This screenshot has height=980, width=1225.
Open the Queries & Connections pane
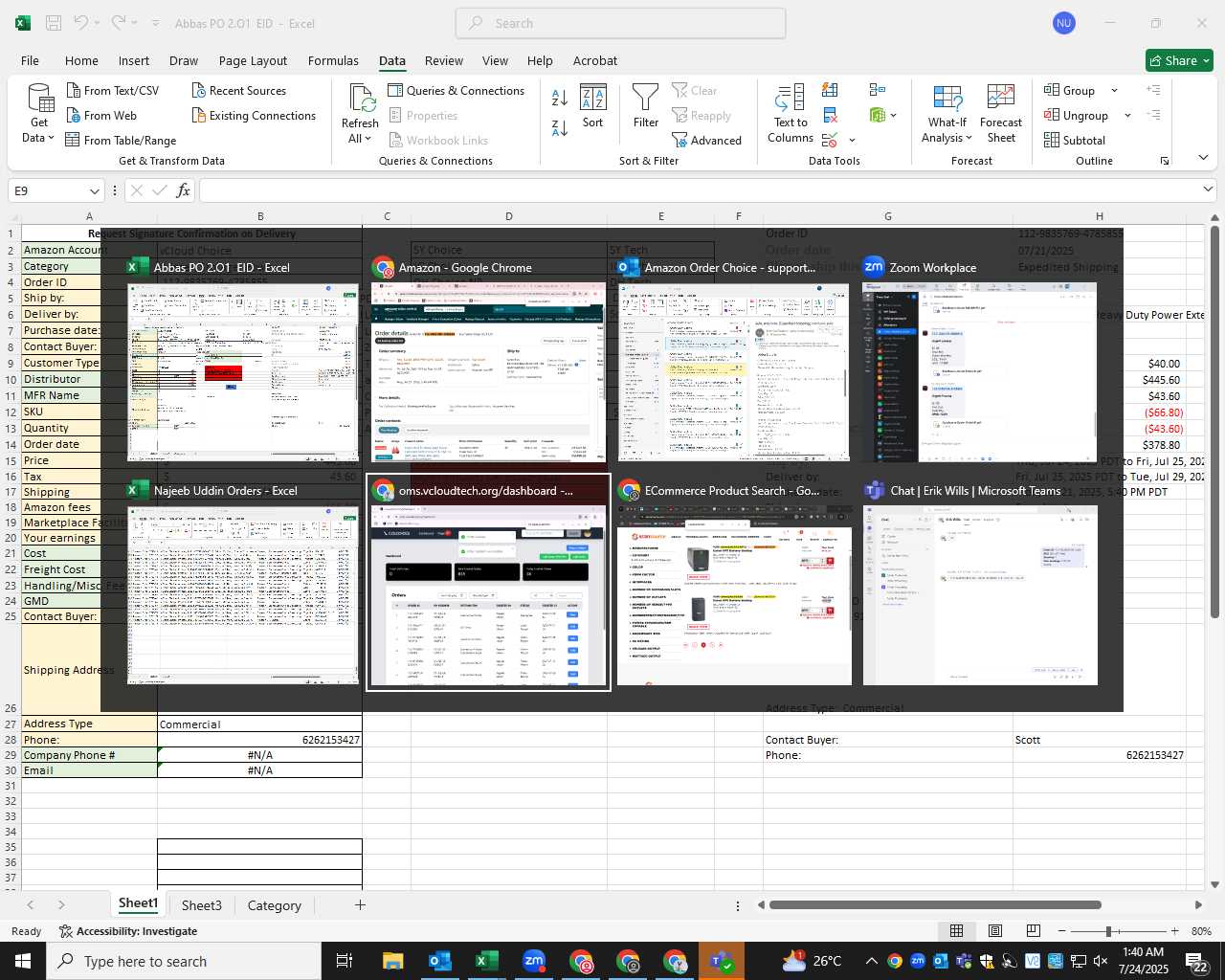pos(456,91)
